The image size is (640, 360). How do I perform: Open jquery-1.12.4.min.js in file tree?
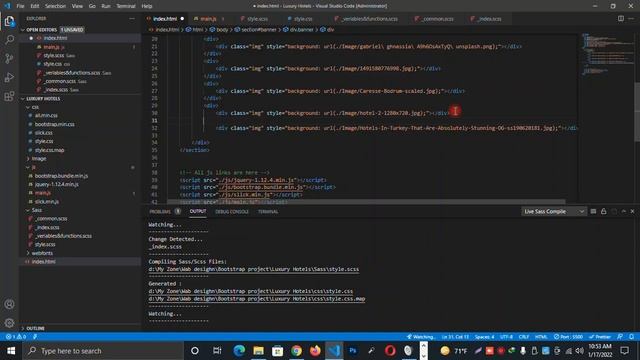point(56,184)
